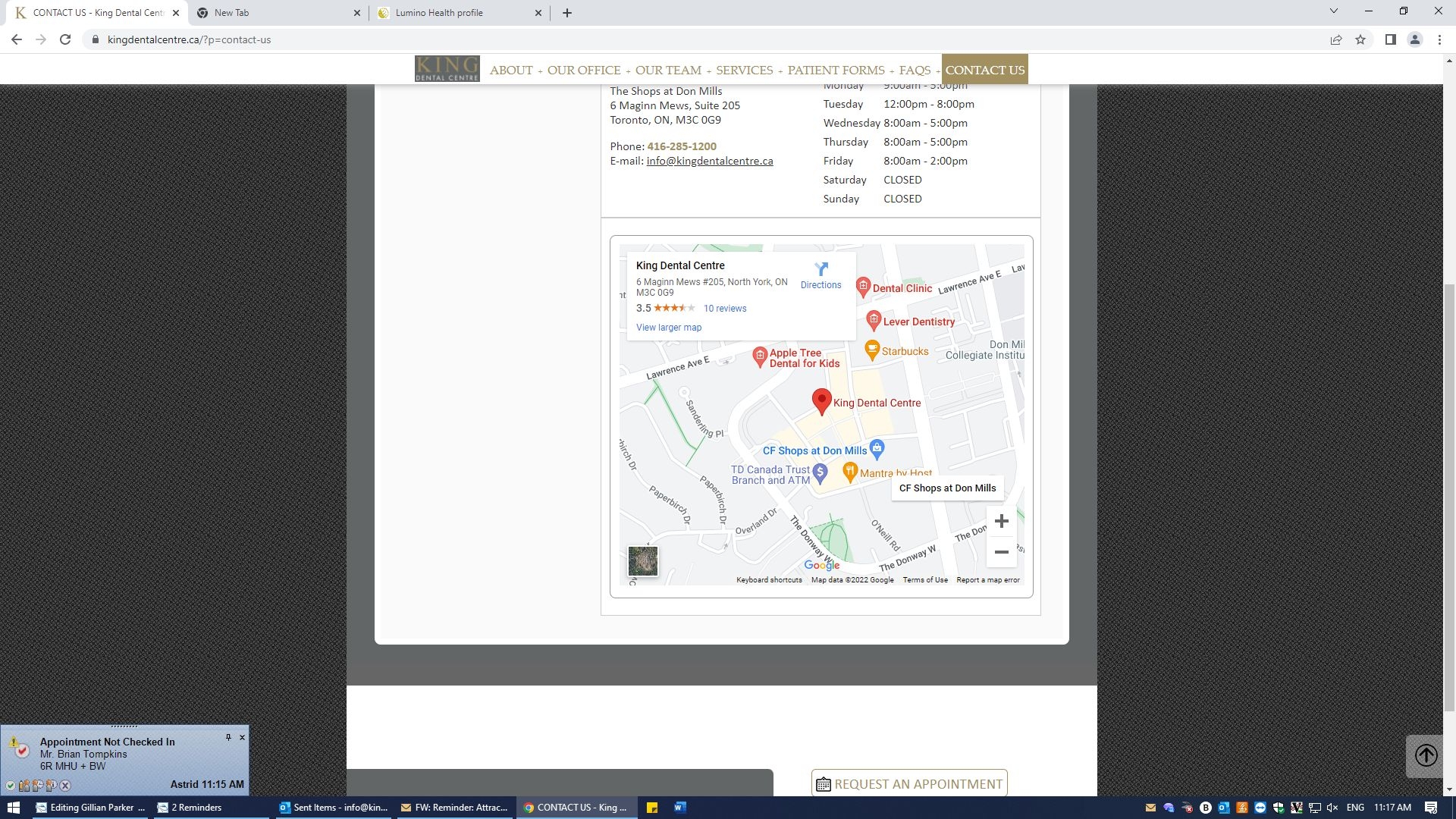
Task: Click the info@kingdentalcentre.ca email link
Action: [x=709, y=161]
